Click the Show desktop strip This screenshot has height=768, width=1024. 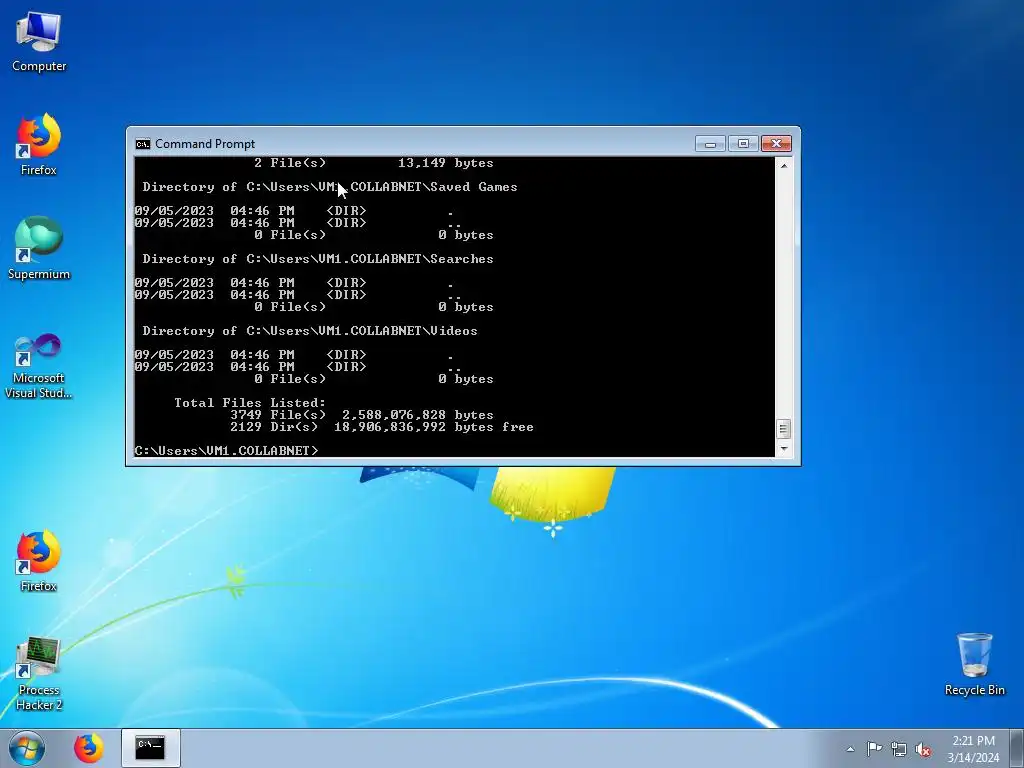[x=1017, y=748]
